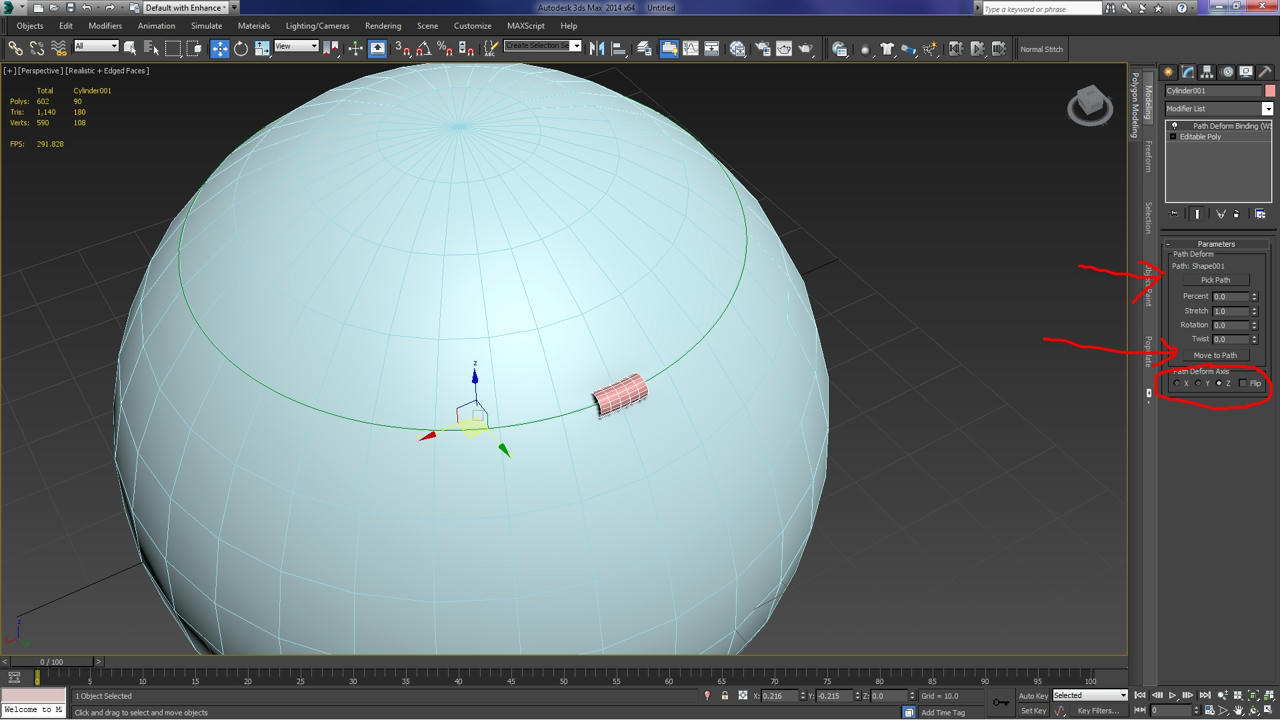Click the Mirror tool icon

[x=598, y=48]
